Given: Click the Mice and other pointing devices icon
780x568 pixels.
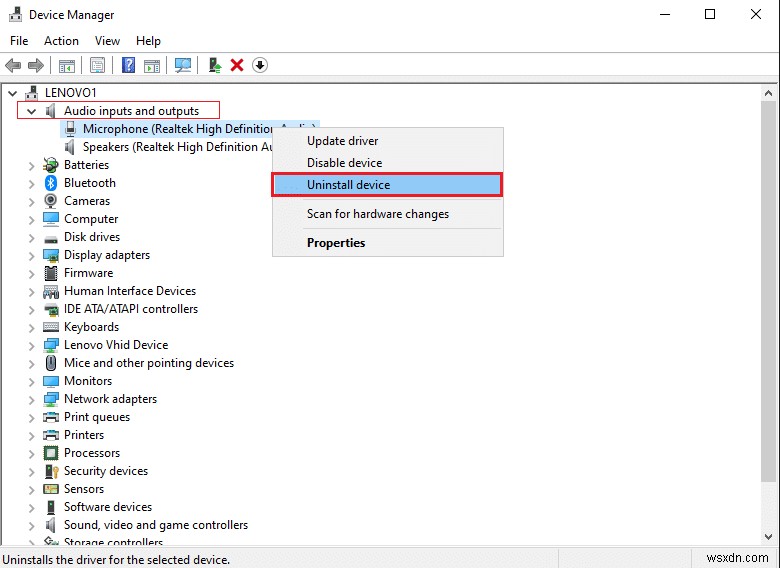Looking at the screenshot, I should point(51,363).
